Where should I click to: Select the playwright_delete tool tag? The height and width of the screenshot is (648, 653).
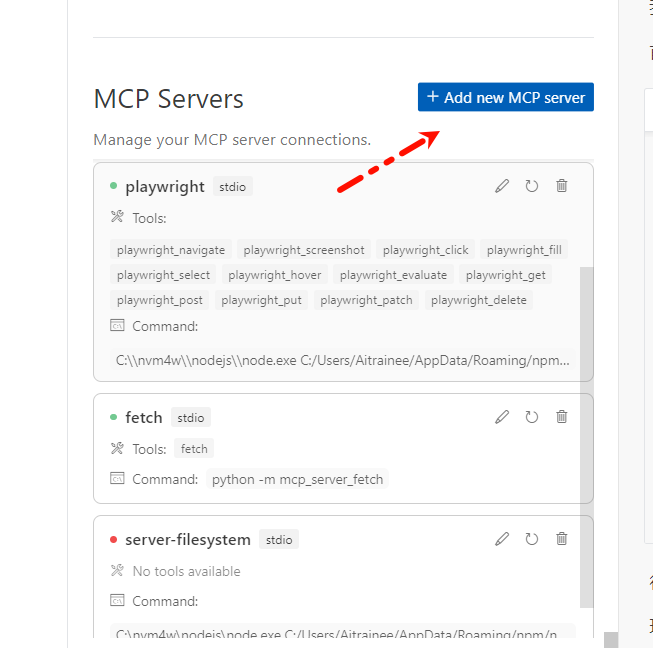click(479, 300)
